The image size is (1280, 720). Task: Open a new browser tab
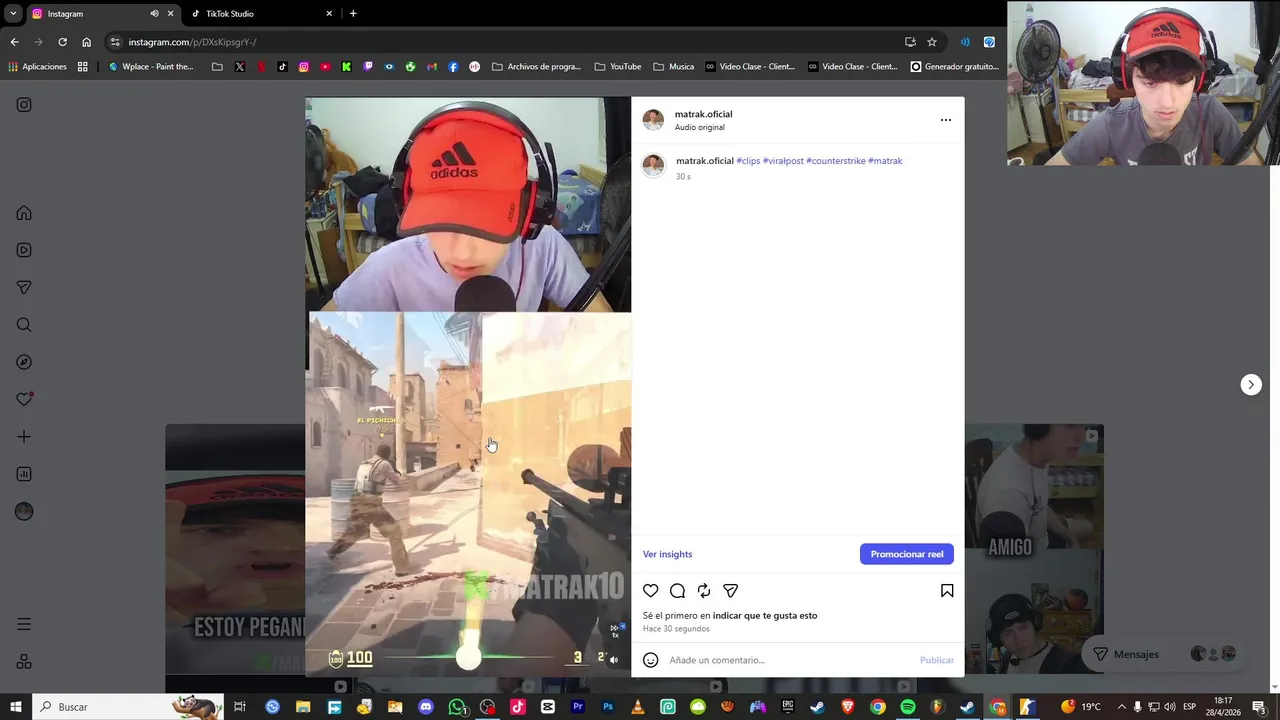tap(353, 14)
